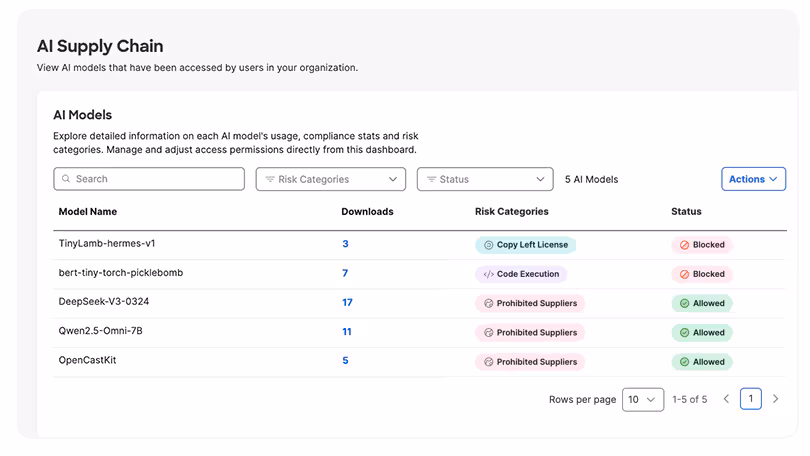Open the Actions dropdown menu
Image resolution: width=810 pixels, height=456 pixels.
coord(753,180)
